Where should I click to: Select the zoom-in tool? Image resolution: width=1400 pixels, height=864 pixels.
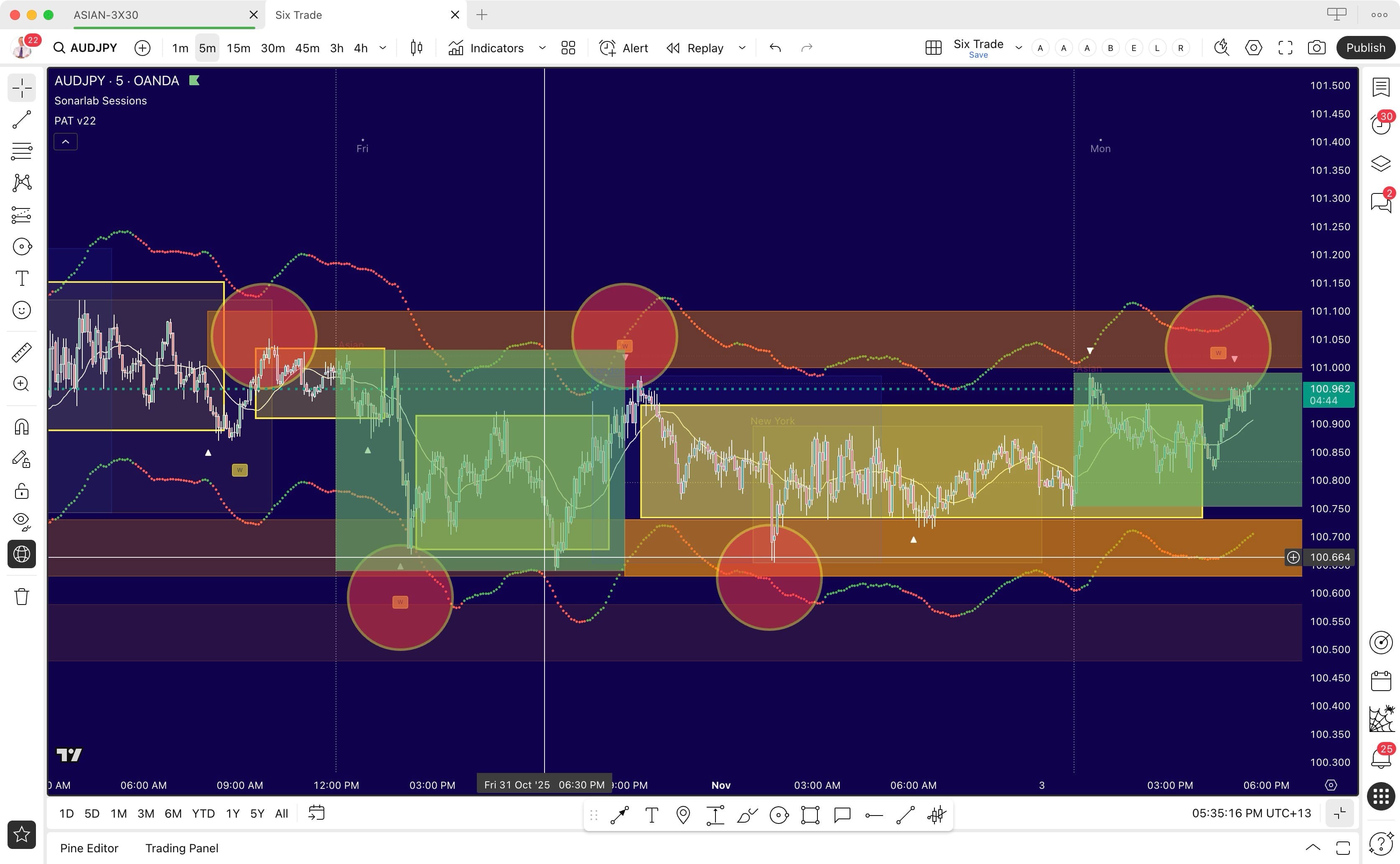pos(22,384)
